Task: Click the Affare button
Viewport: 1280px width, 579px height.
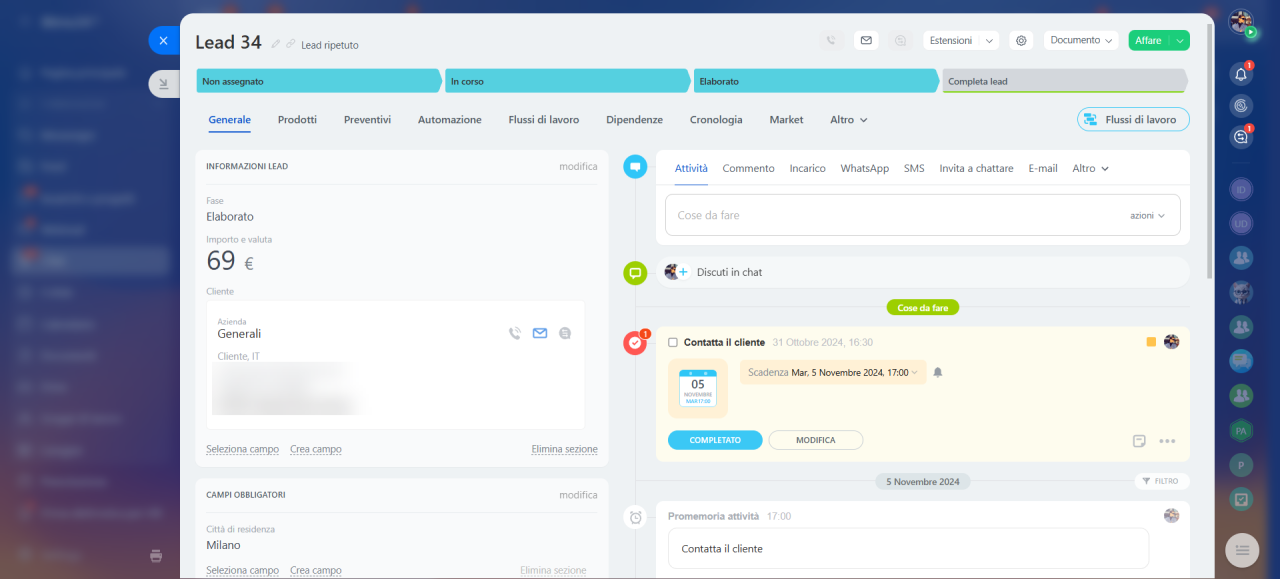Action: (x=1149, y=40)
